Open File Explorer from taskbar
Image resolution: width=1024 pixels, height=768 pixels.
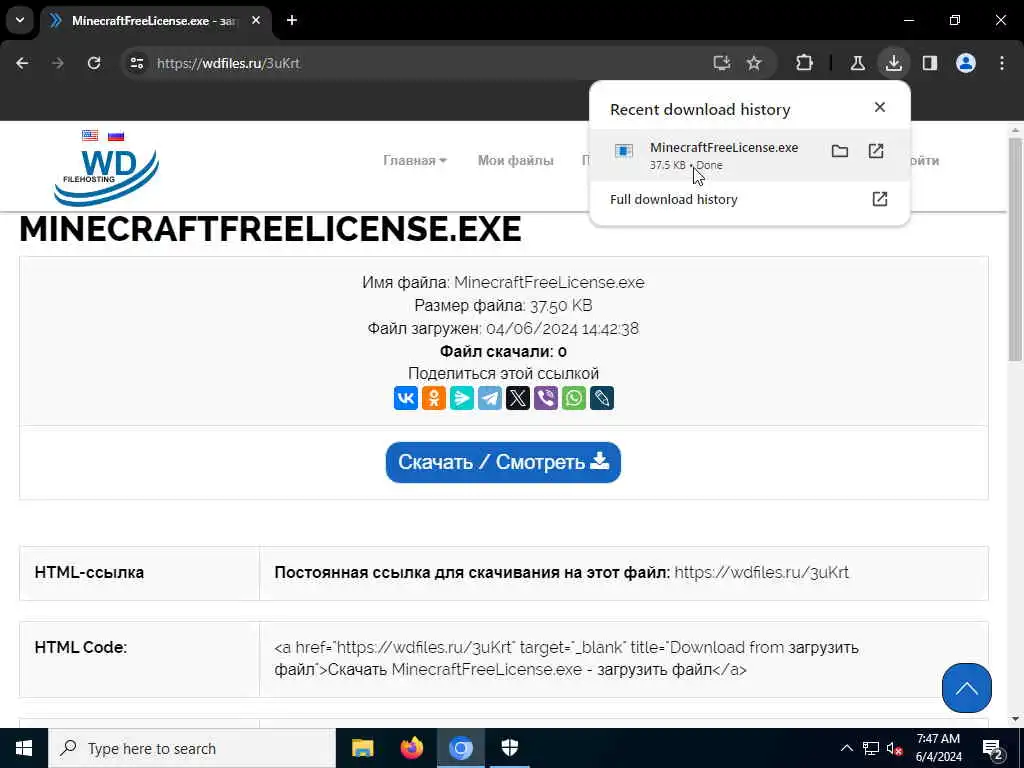362,748
